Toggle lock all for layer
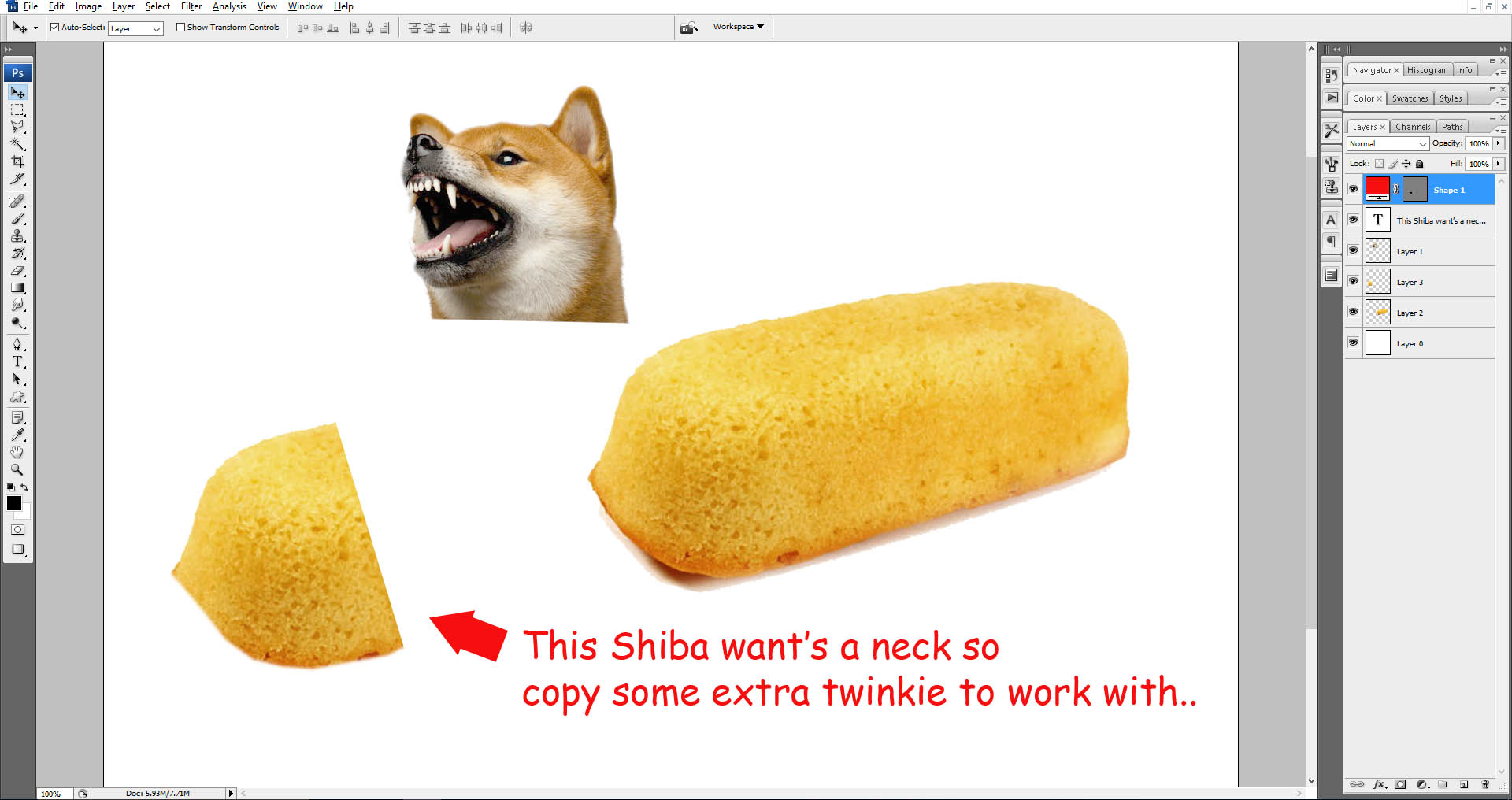The width and height of the screenshot is (1512, 800). click(x=1419, y=164)
